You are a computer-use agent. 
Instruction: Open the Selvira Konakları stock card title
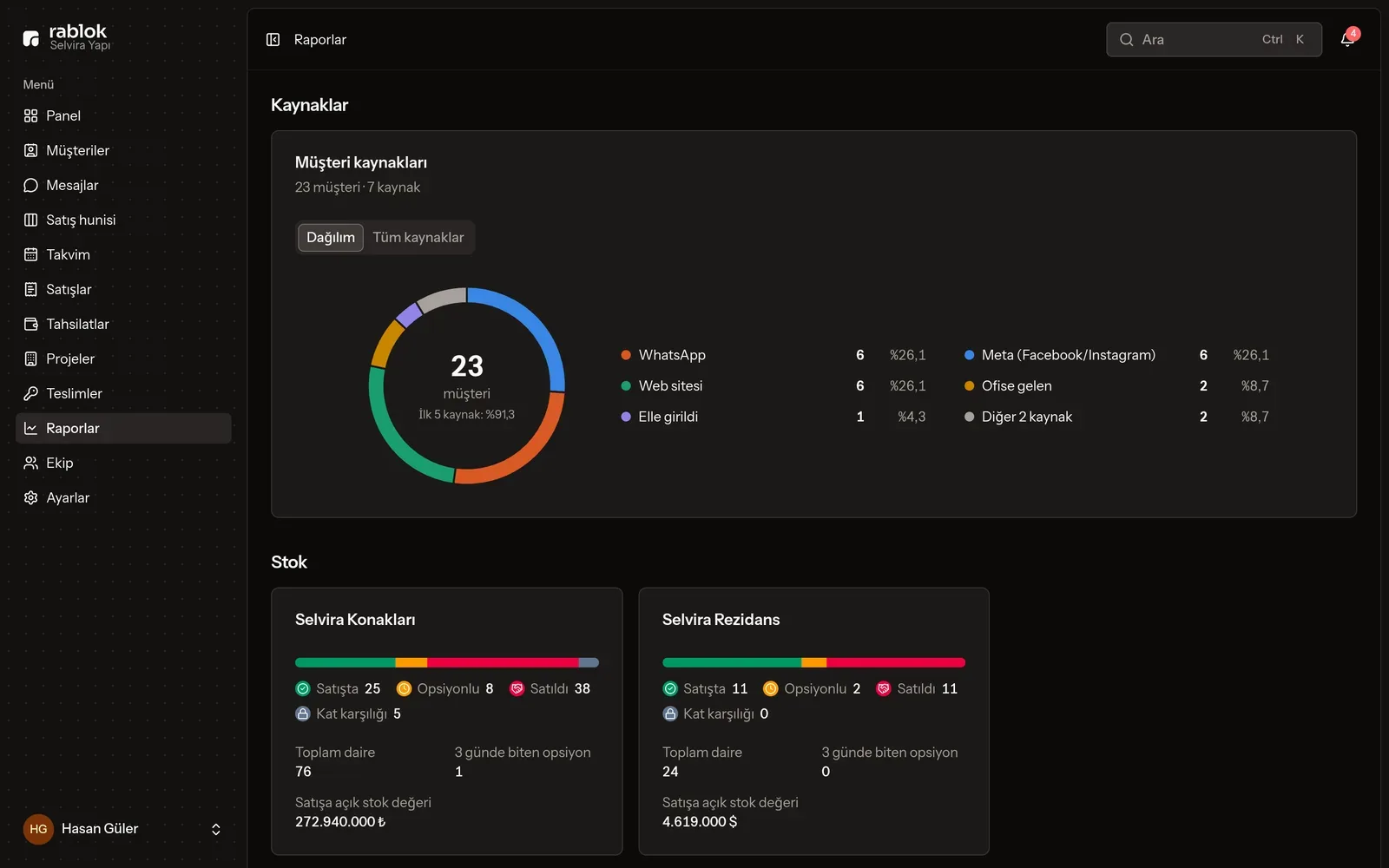click(x=355, y=620)
